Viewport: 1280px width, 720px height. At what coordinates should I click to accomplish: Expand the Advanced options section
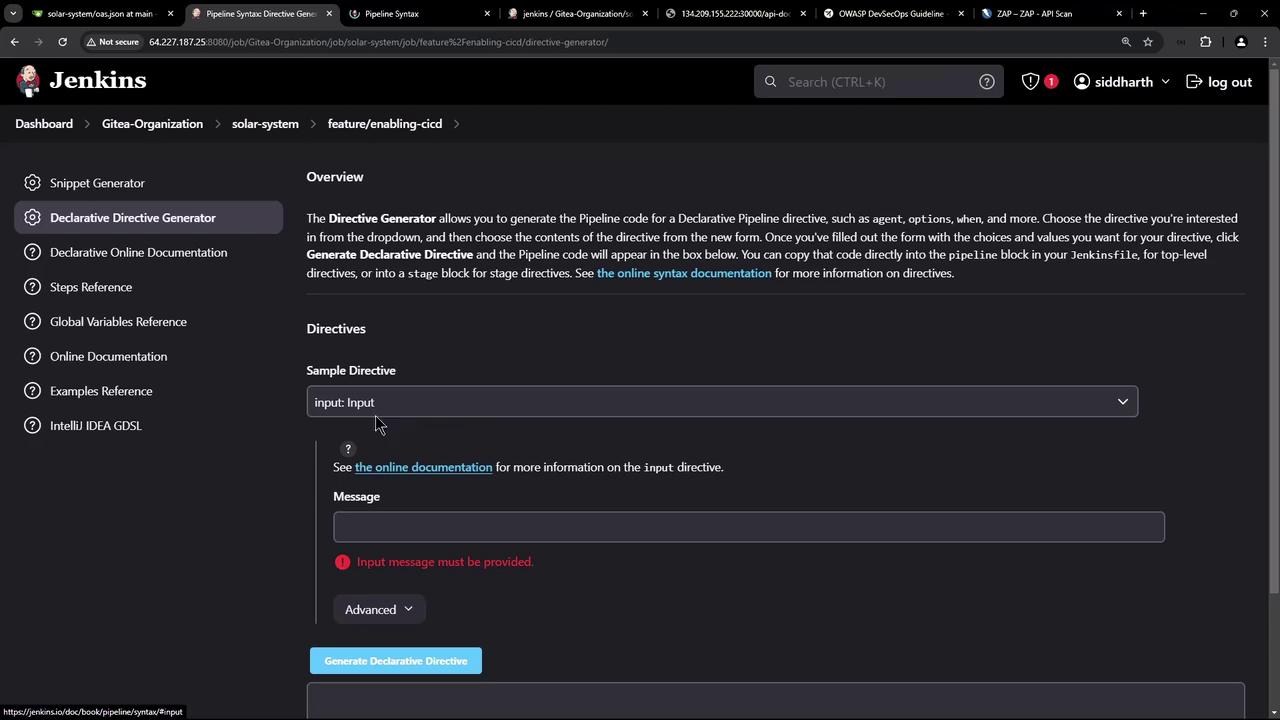[x=379, y=610]
